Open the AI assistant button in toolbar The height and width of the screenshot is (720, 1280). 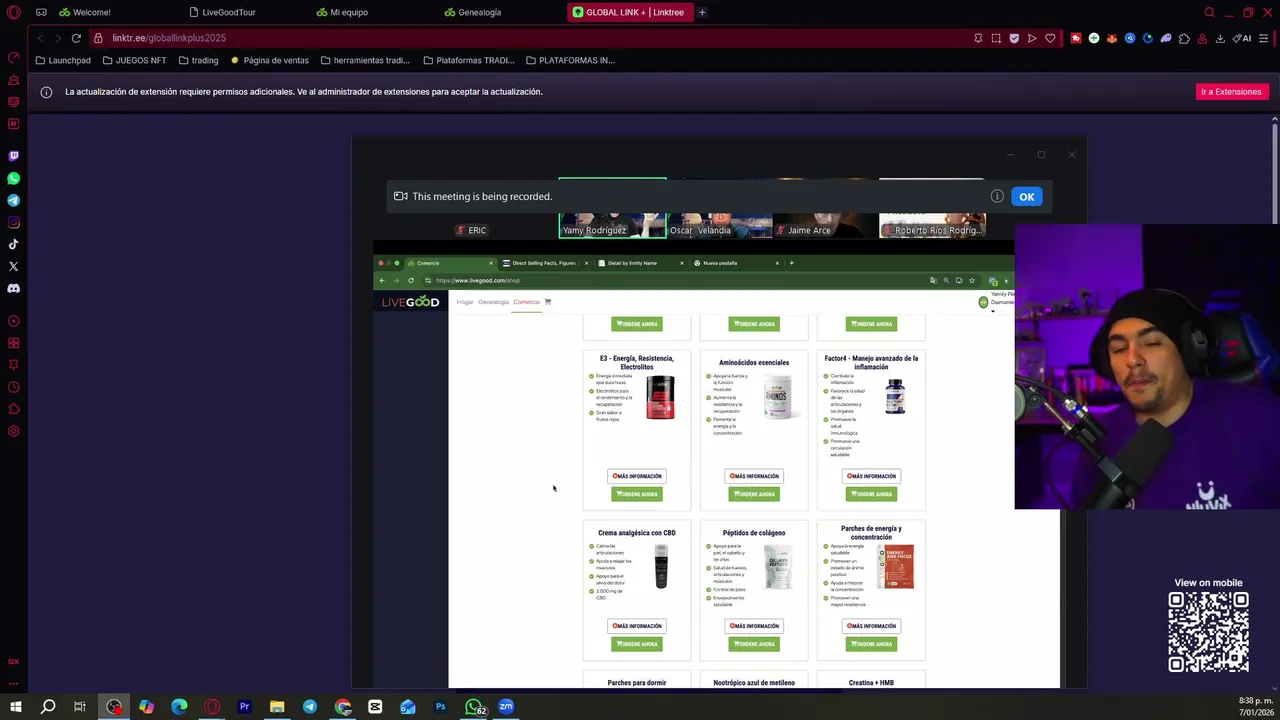(1242, 38)
